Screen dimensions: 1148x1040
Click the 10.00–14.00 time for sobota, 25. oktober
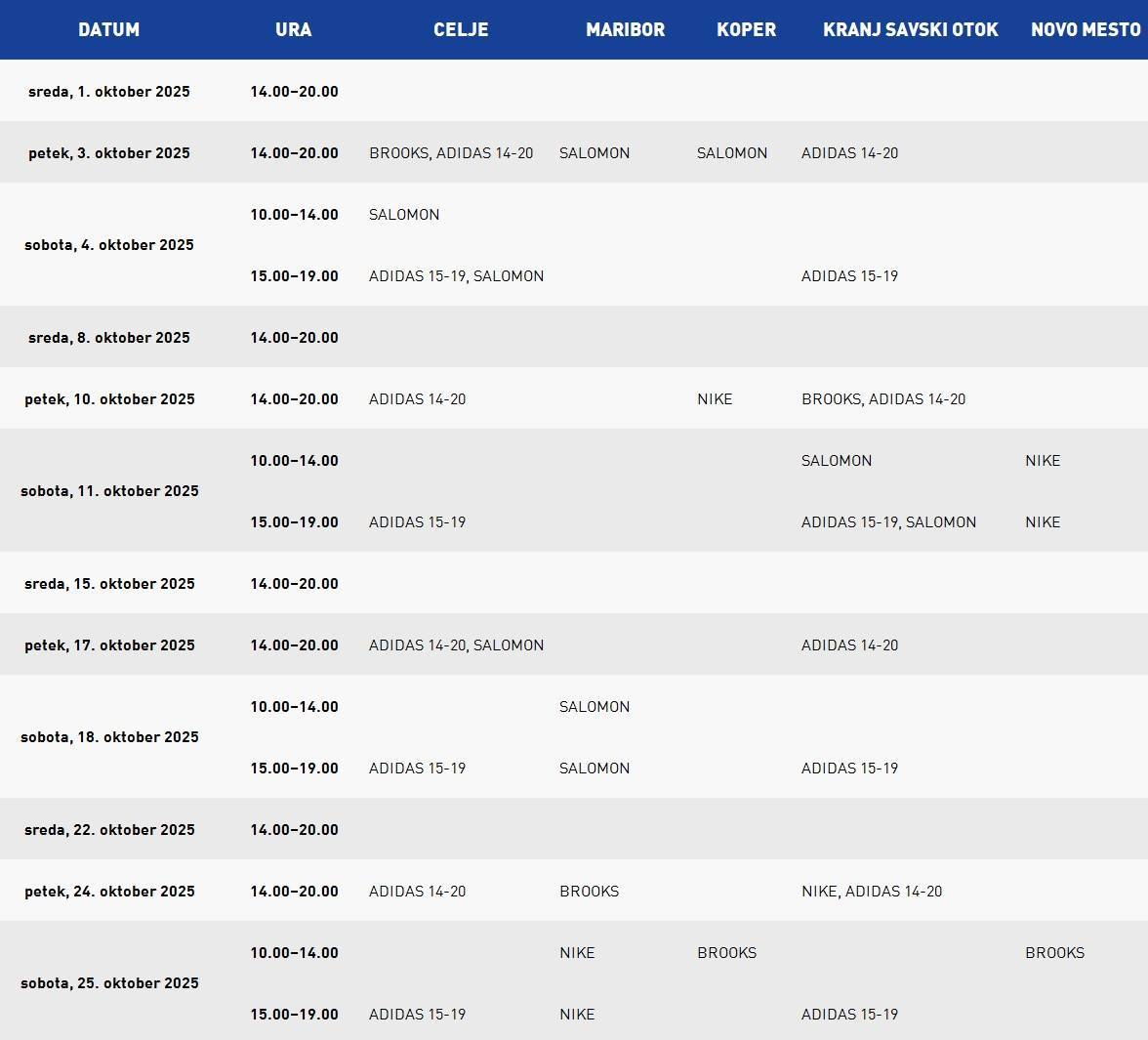295,953
